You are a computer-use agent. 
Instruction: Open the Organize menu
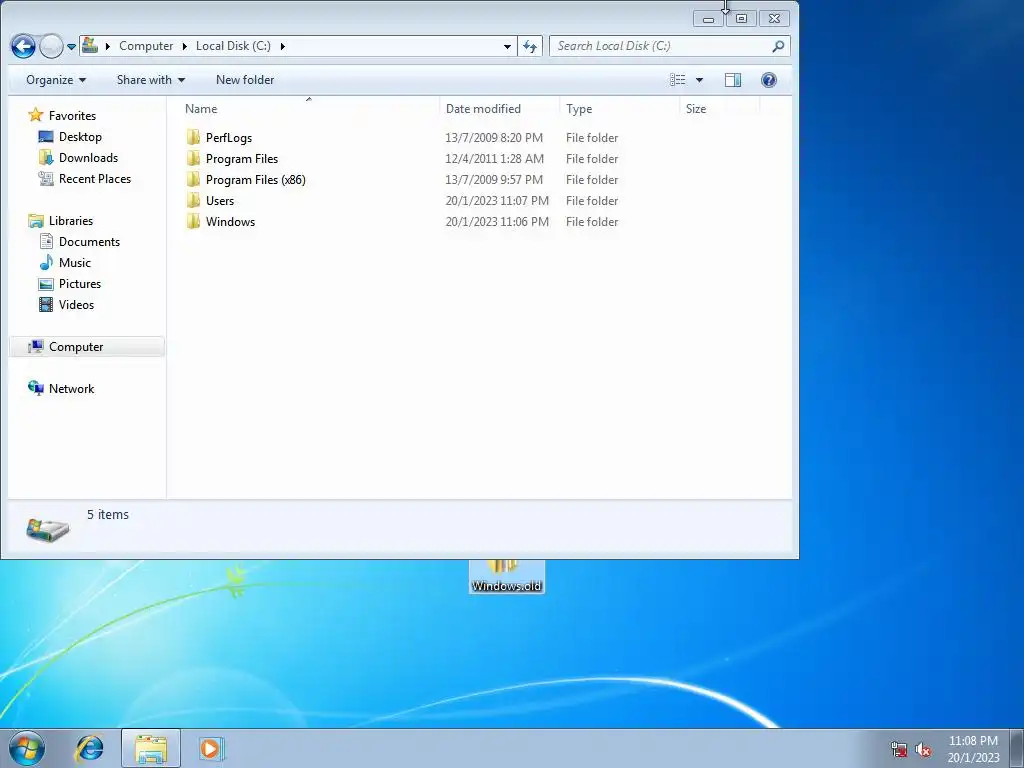[56, 80]
